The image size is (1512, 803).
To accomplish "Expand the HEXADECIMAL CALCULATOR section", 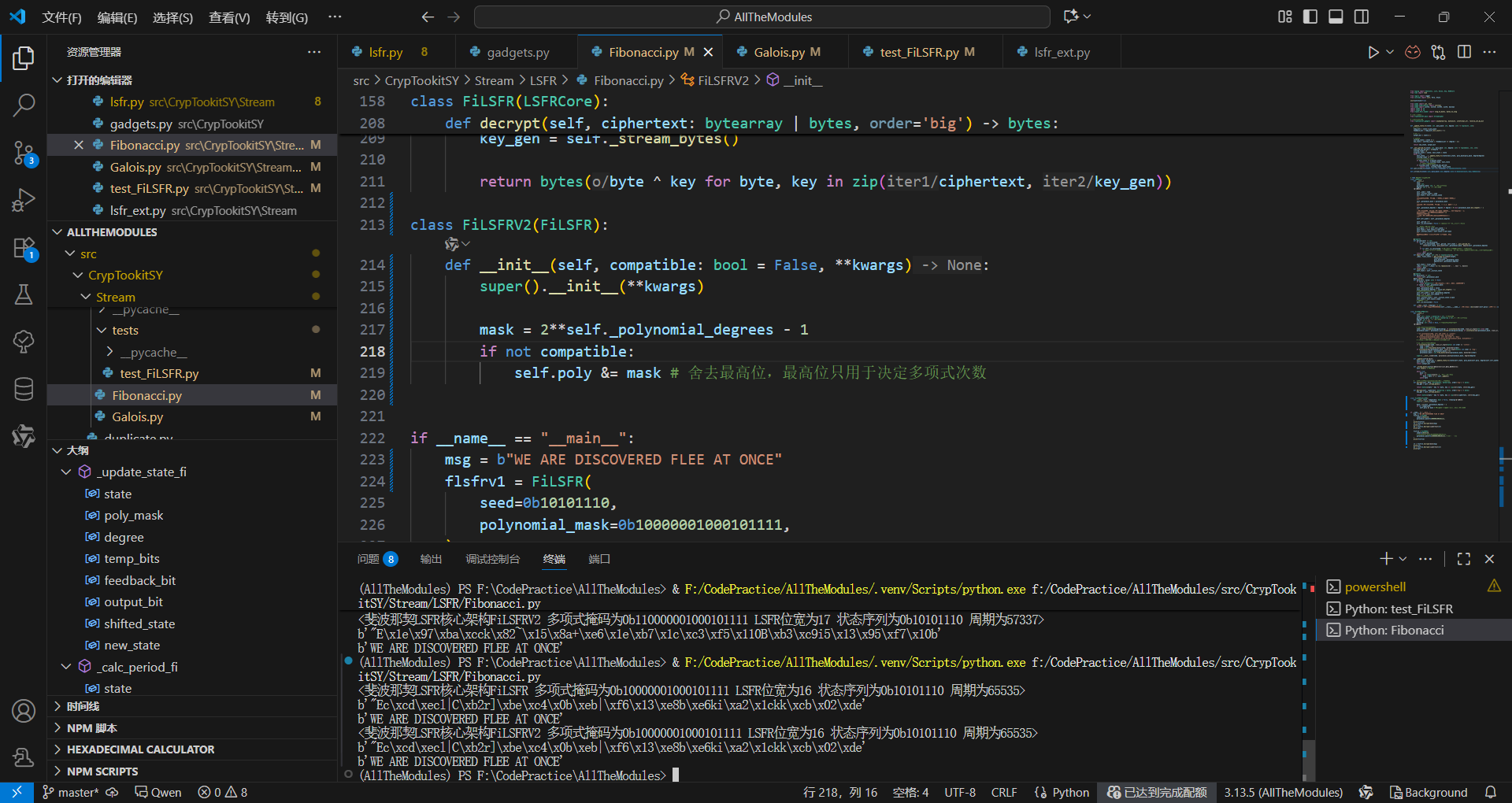I will click(140, 749).
